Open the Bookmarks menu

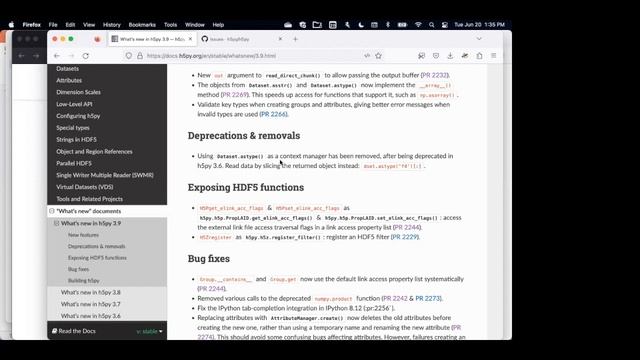point(142,25)
